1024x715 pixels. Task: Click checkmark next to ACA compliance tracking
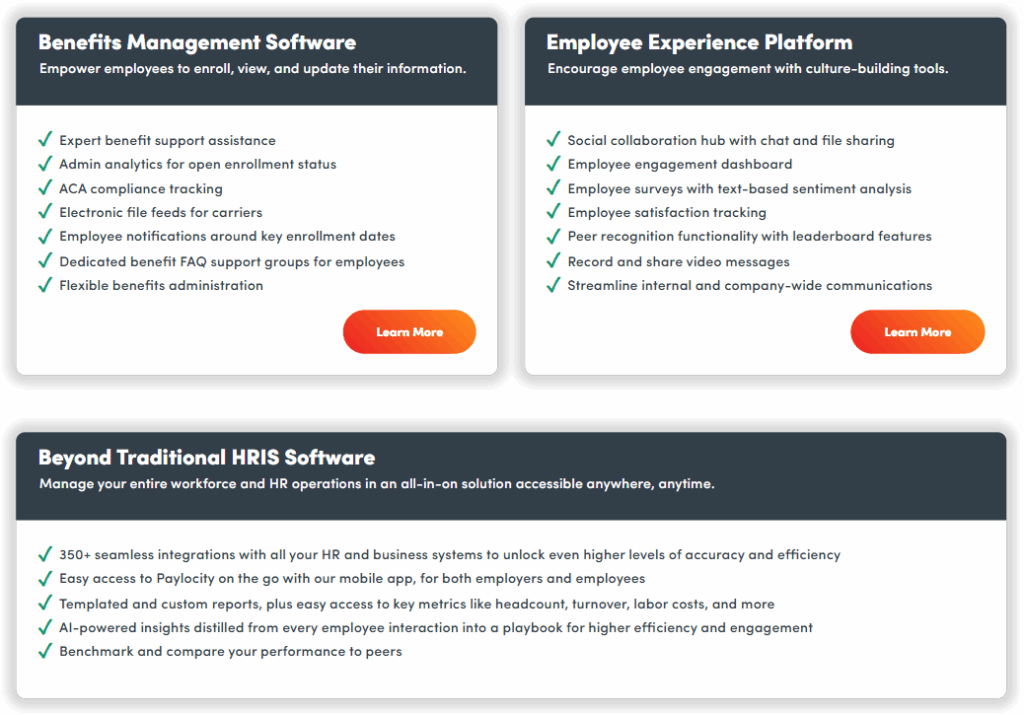tap(45, 187)
